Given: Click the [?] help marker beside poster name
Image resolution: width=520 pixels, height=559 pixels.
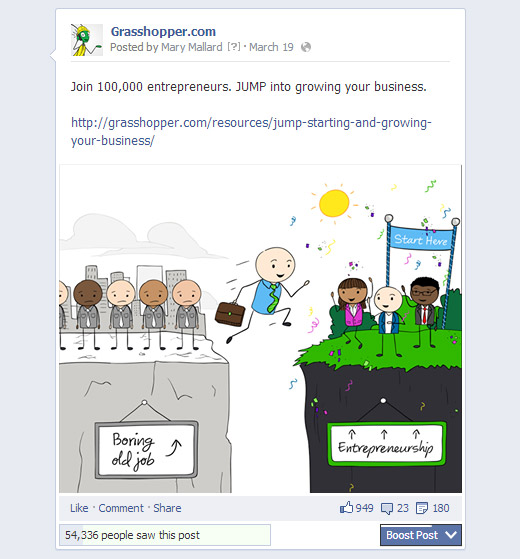Looking at the screenshot, I should coord(234,47).
